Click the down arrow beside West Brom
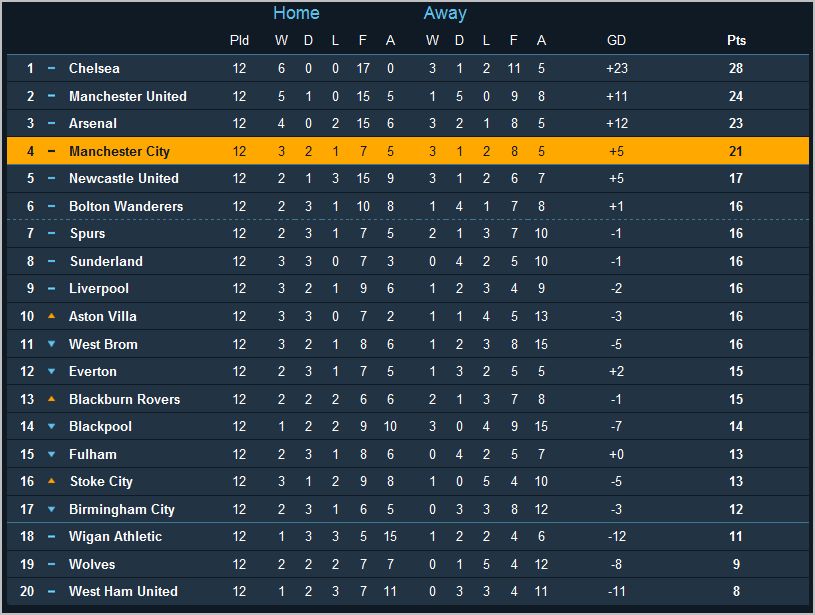The height and width of the screenshot is (615, 815). pyautogui.click(x=51, y=344)
